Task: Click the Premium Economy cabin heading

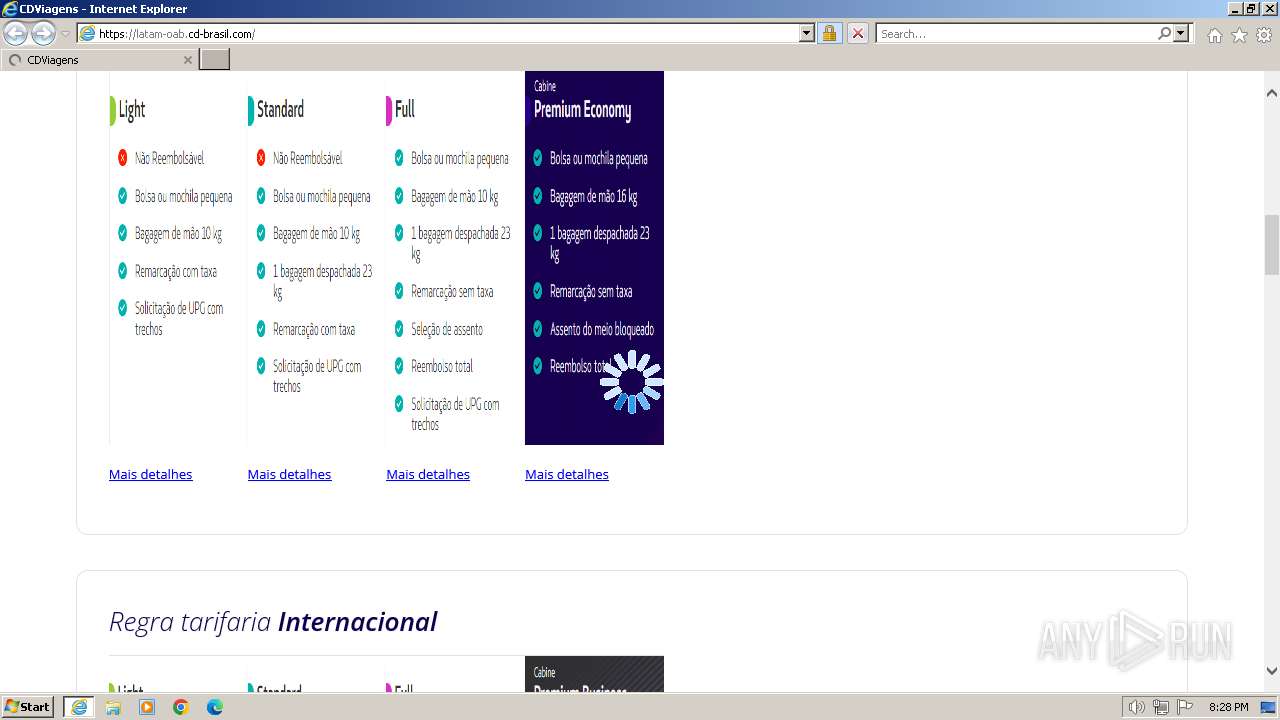Action: coord(582,110)
